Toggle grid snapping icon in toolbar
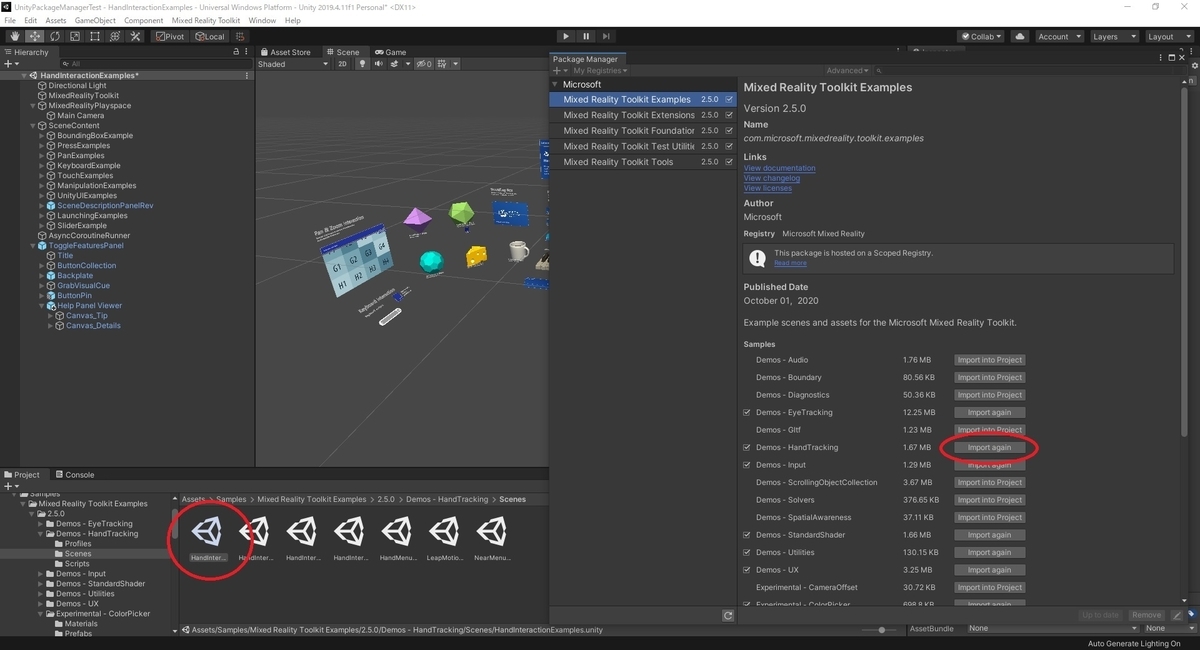Image resolution: width=1200 pixels, height=650 pixels. point(240,36)
